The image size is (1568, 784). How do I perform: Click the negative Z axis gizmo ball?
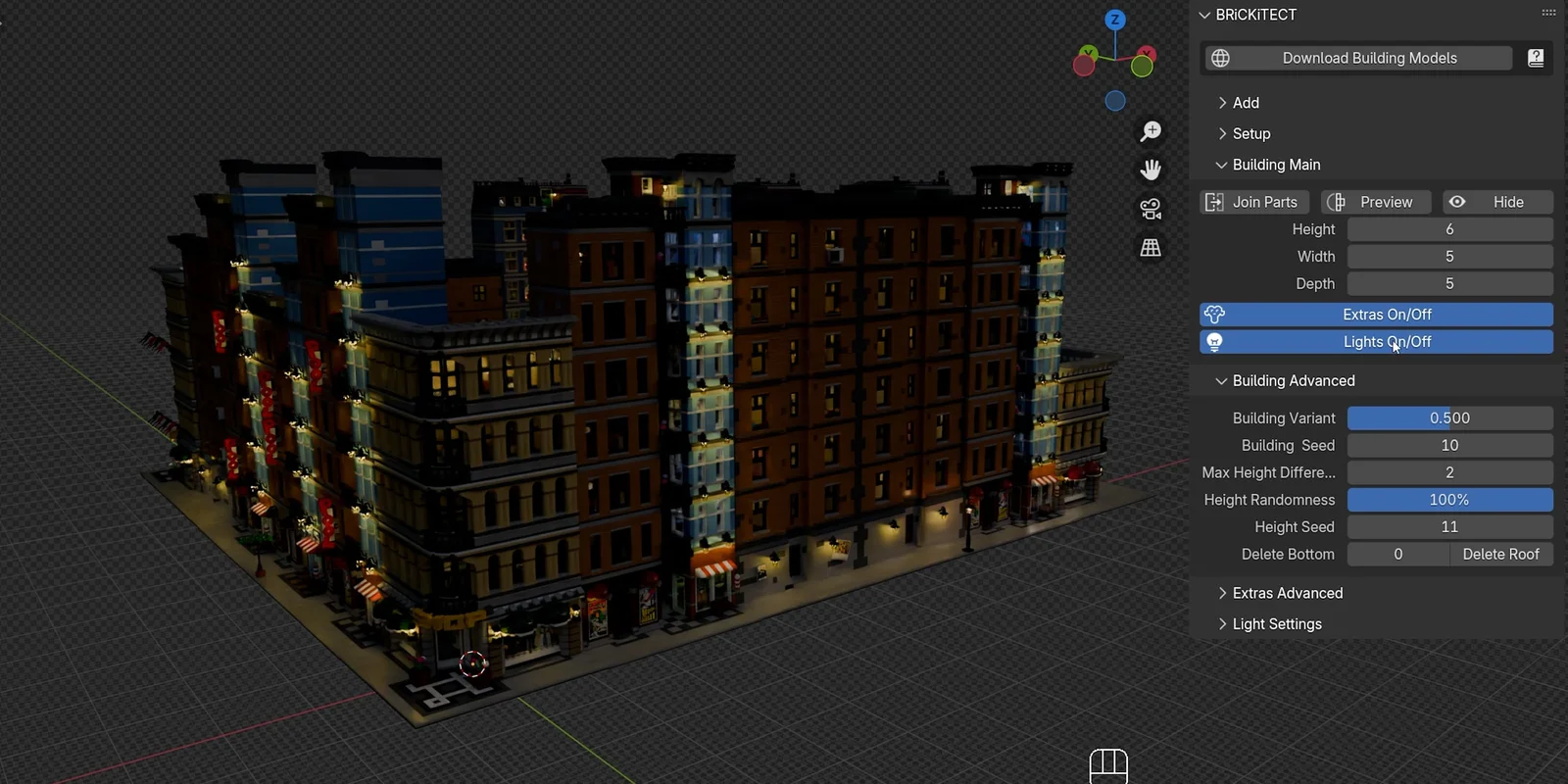click(1115, 101)
